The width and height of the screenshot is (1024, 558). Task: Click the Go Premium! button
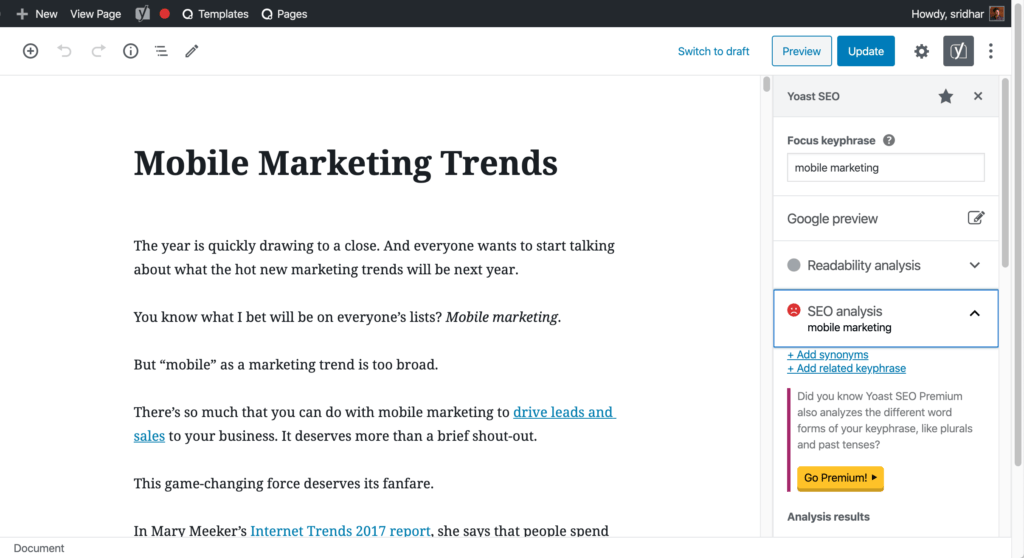pos(840,478)
